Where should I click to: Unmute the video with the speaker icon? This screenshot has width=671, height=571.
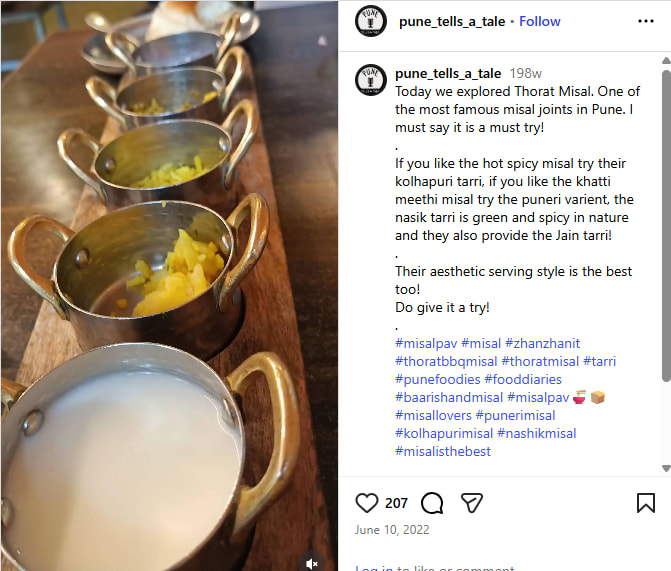(312, 563)
